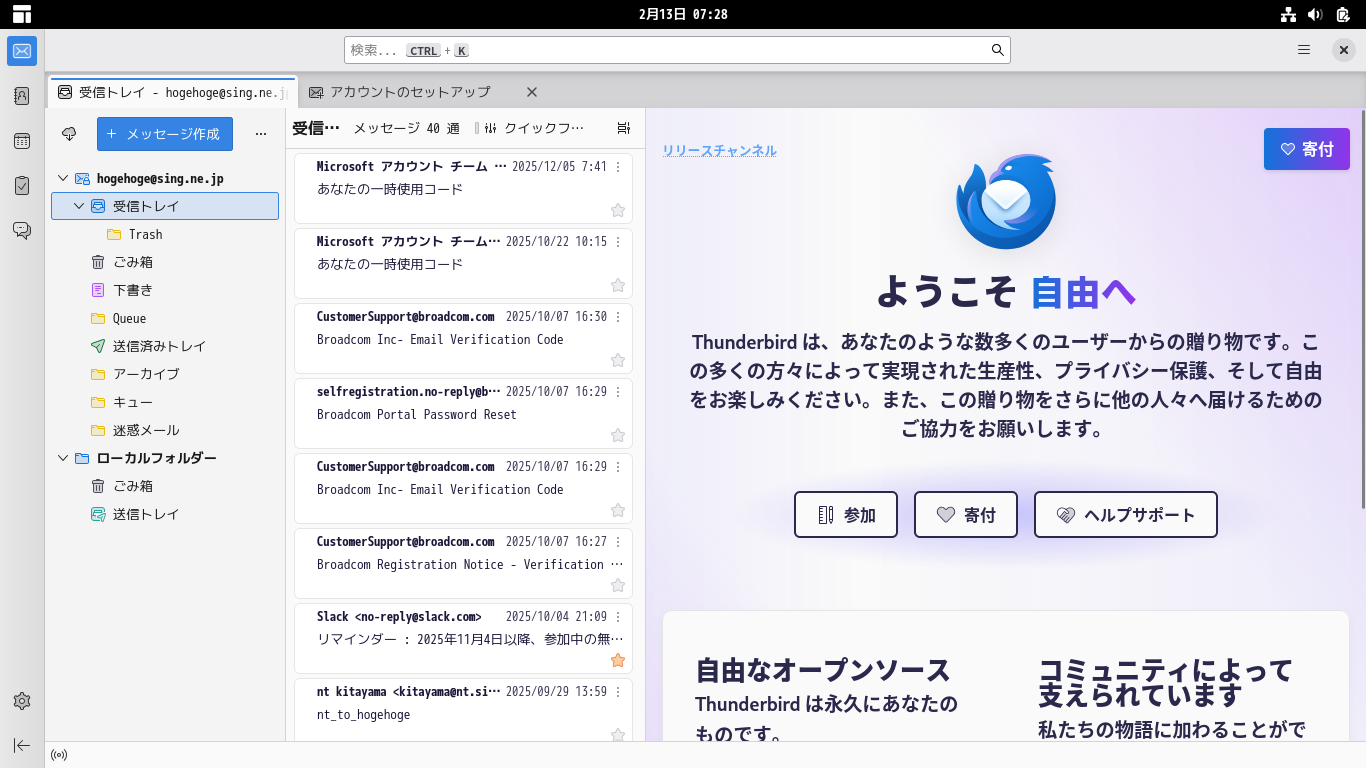Open online status indicator in status bar
Viewport: 1366px width, 768px height.
59,755
